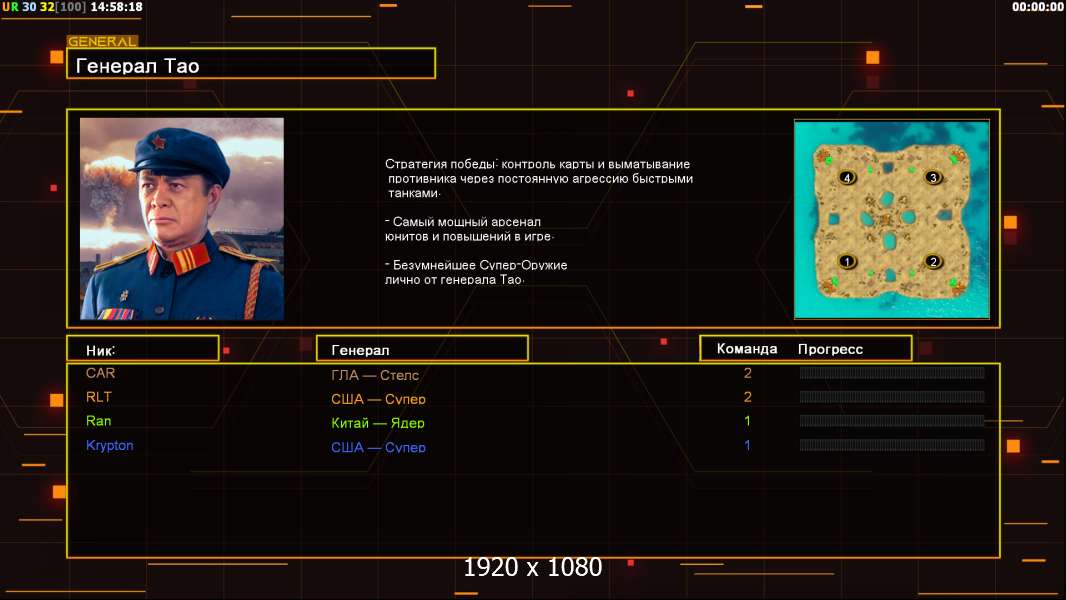The height and width of the screenshot is (600, 1066).
Task: Click team number 1 in Ran row
Action: tap(747, 421)
